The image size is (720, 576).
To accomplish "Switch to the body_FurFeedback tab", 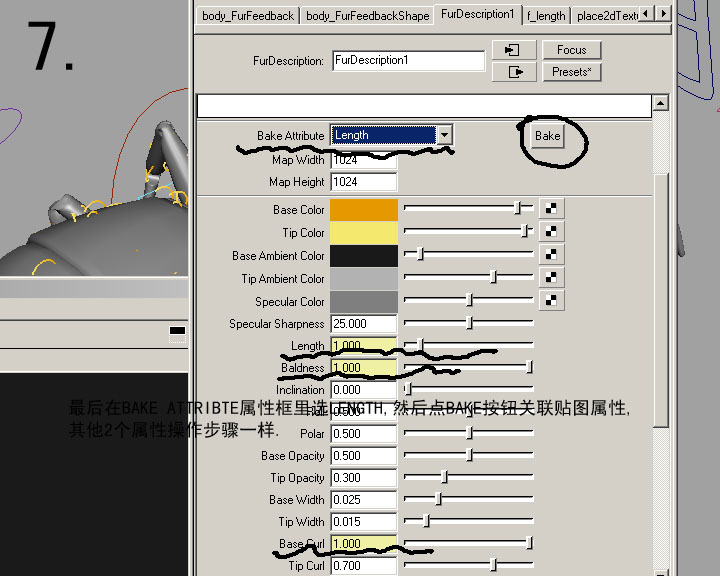I will click(248, 16).
